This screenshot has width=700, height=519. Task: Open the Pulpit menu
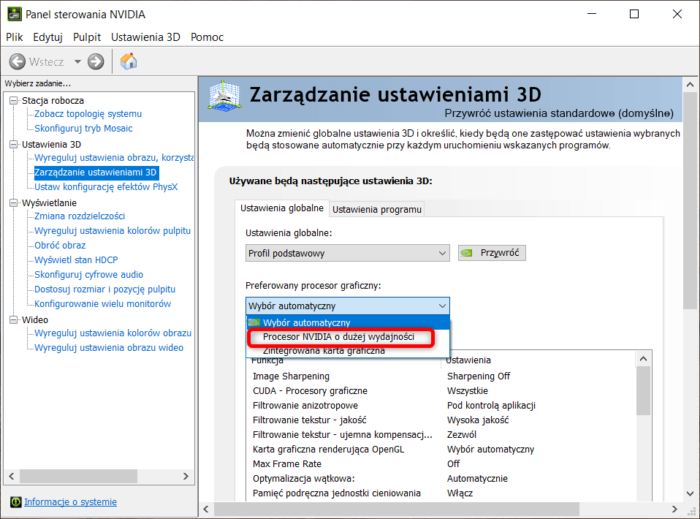coord(87,37)
